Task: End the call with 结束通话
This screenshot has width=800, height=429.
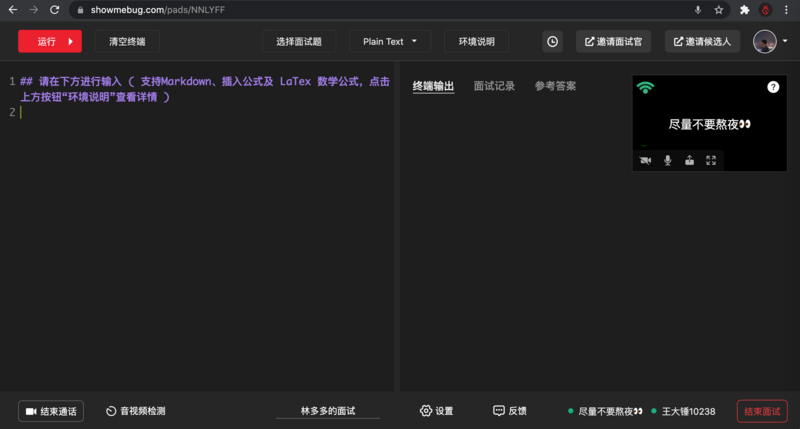Action: click(51, 411)
